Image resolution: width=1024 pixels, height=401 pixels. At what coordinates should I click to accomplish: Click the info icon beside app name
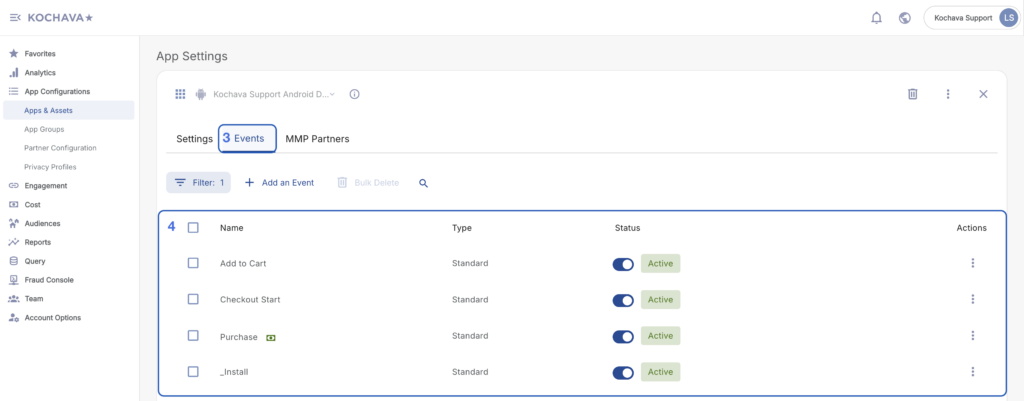pyautogui.click(x=354, y=94)
